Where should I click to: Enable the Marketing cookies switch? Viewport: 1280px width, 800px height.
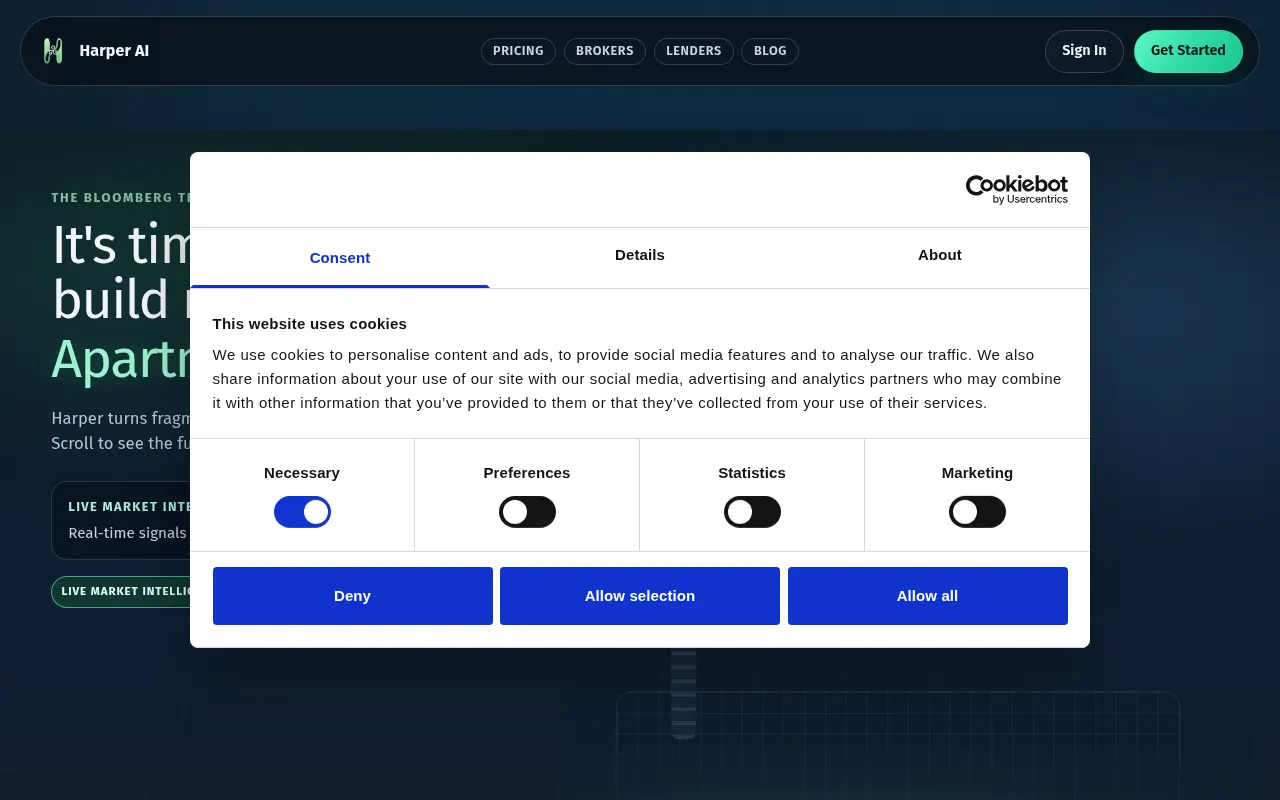(977, 512)
